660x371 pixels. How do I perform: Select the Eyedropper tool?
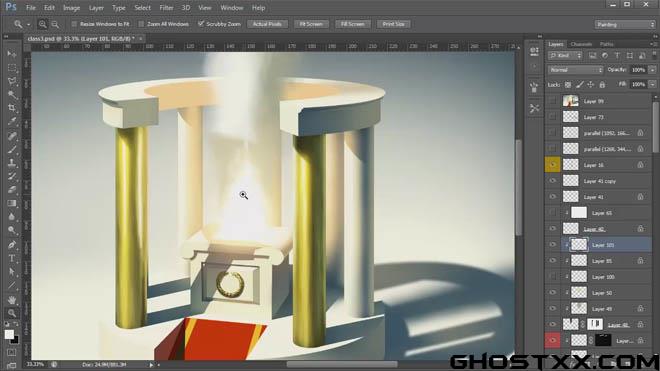point(12,121)
